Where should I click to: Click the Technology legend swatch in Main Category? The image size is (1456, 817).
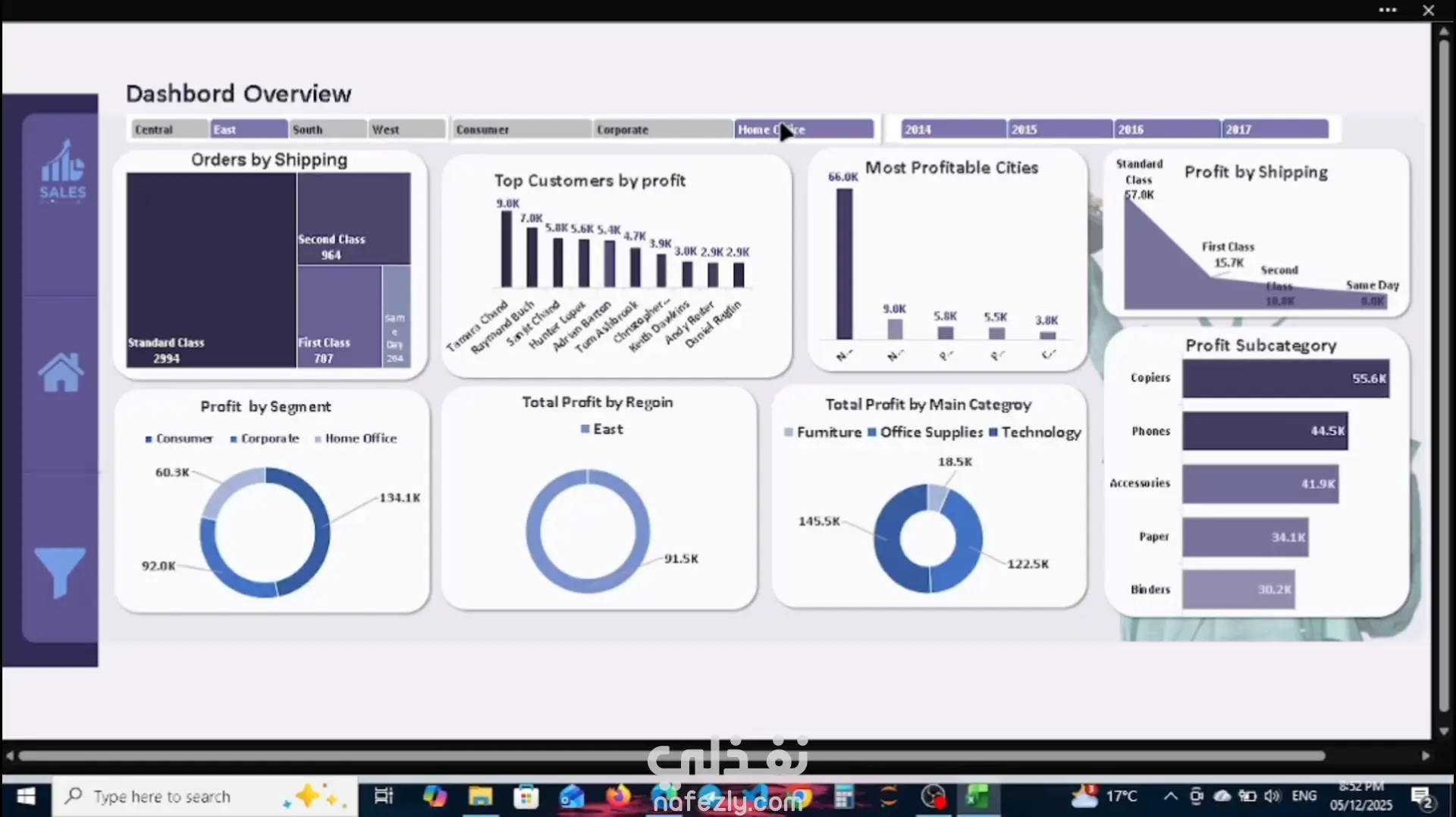(x=993, y=432)
